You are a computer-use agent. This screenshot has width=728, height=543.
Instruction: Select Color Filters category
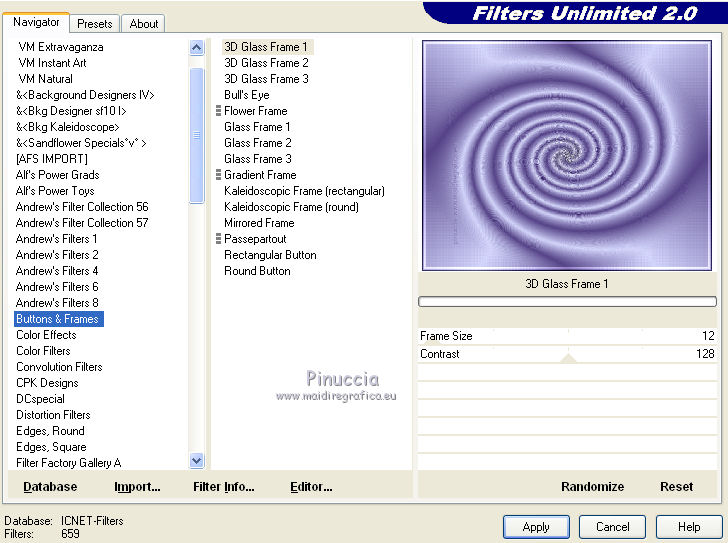click(43, 351)
